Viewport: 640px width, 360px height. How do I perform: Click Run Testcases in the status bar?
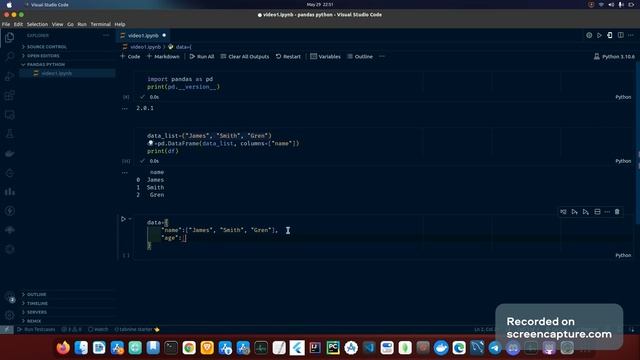click(x=36, y=329)
